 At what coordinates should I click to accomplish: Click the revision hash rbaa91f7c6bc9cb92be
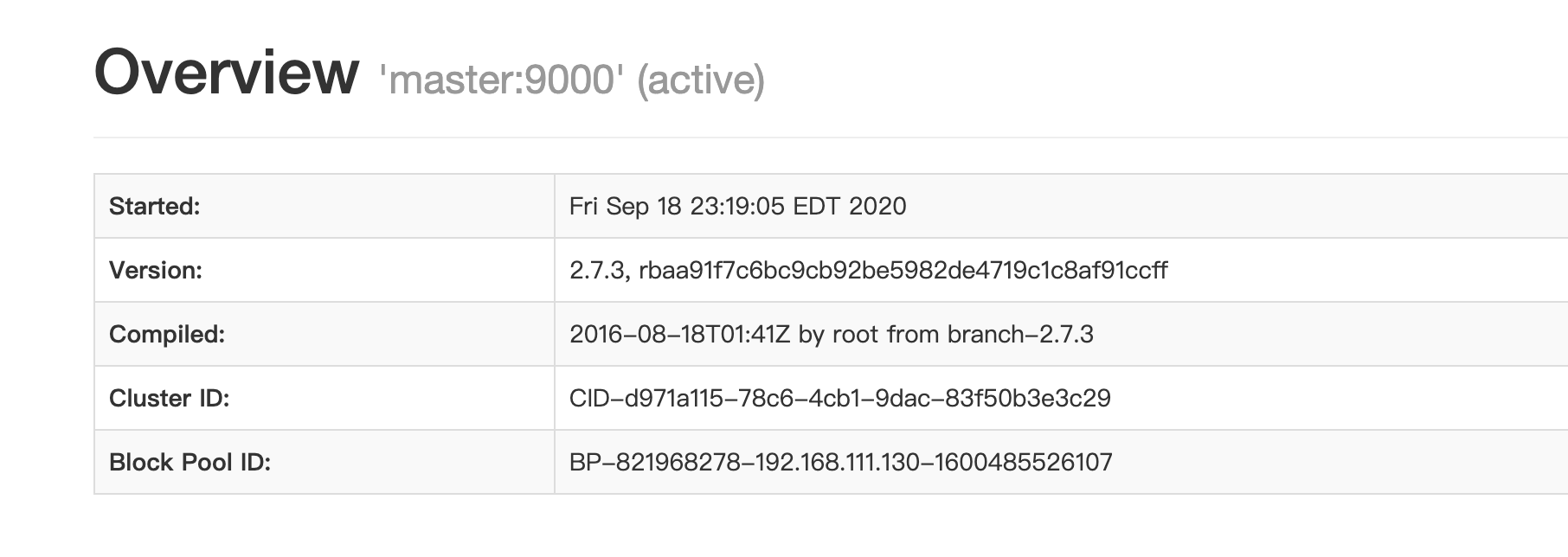point(903,270)
